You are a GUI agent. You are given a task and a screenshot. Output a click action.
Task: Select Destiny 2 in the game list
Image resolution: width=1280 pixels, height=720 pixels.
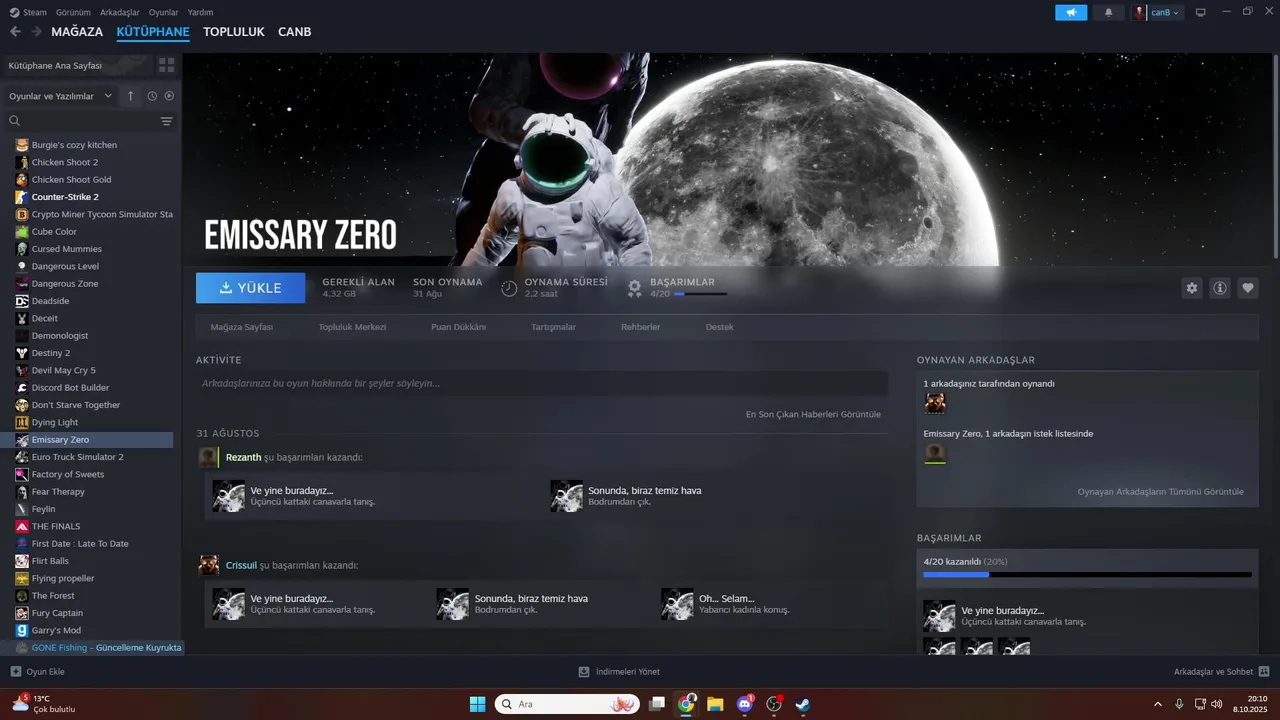click(50, 353)
